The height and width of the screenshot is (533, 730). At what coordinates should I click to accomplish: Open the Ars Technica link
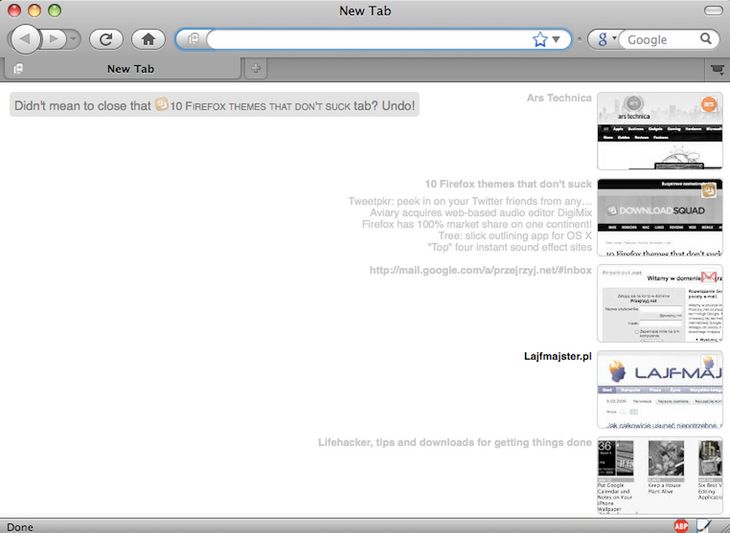559,98
